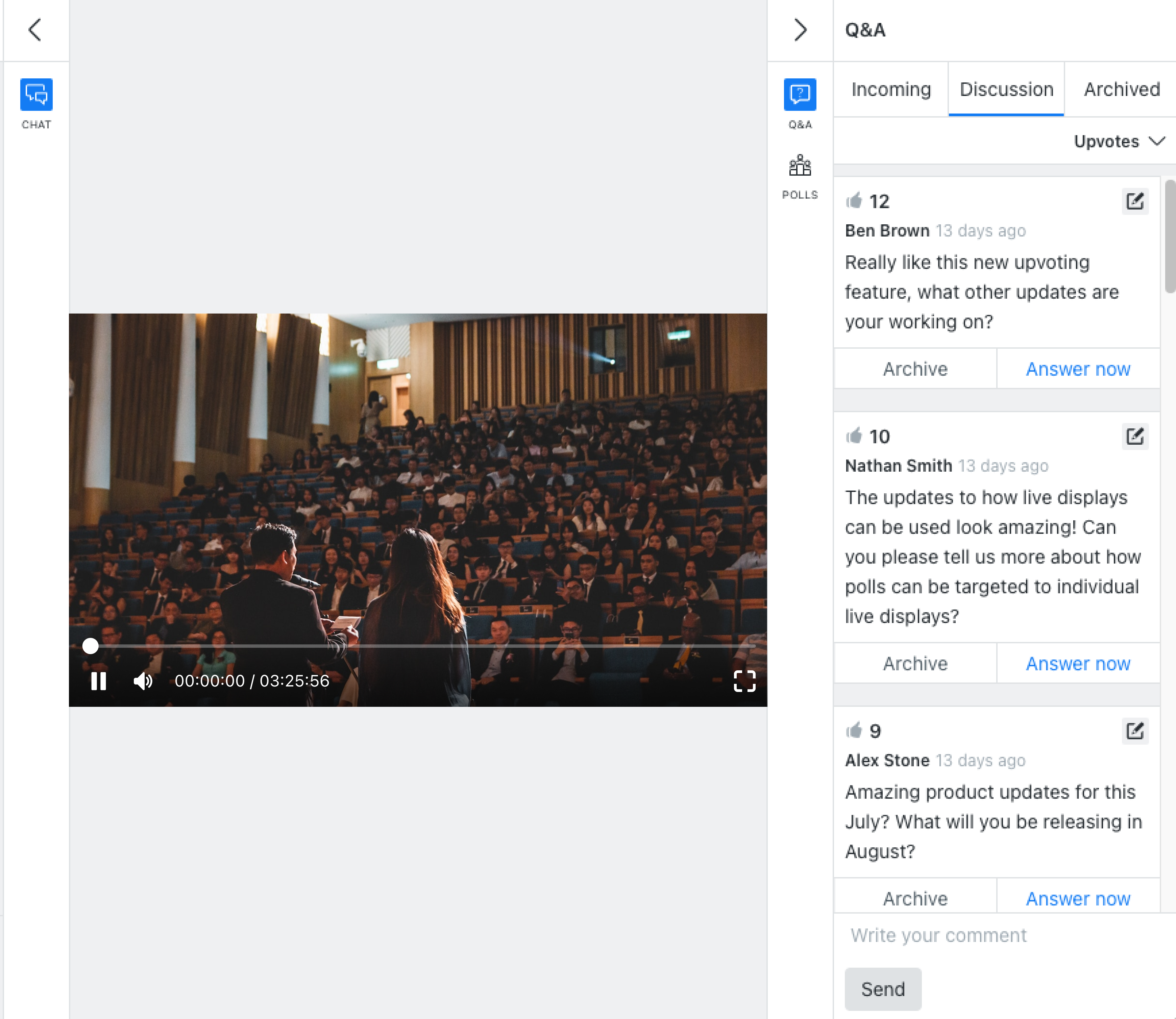The width and height of the screenshot is (1176, 1019).
Task: Collapse left sidebar with back chevron
Action: 35,30
